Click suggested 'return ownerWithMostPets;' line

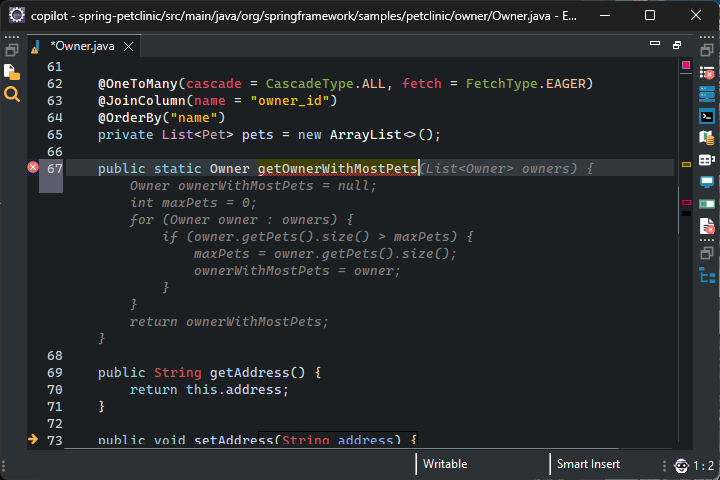[x=229, y=322]
